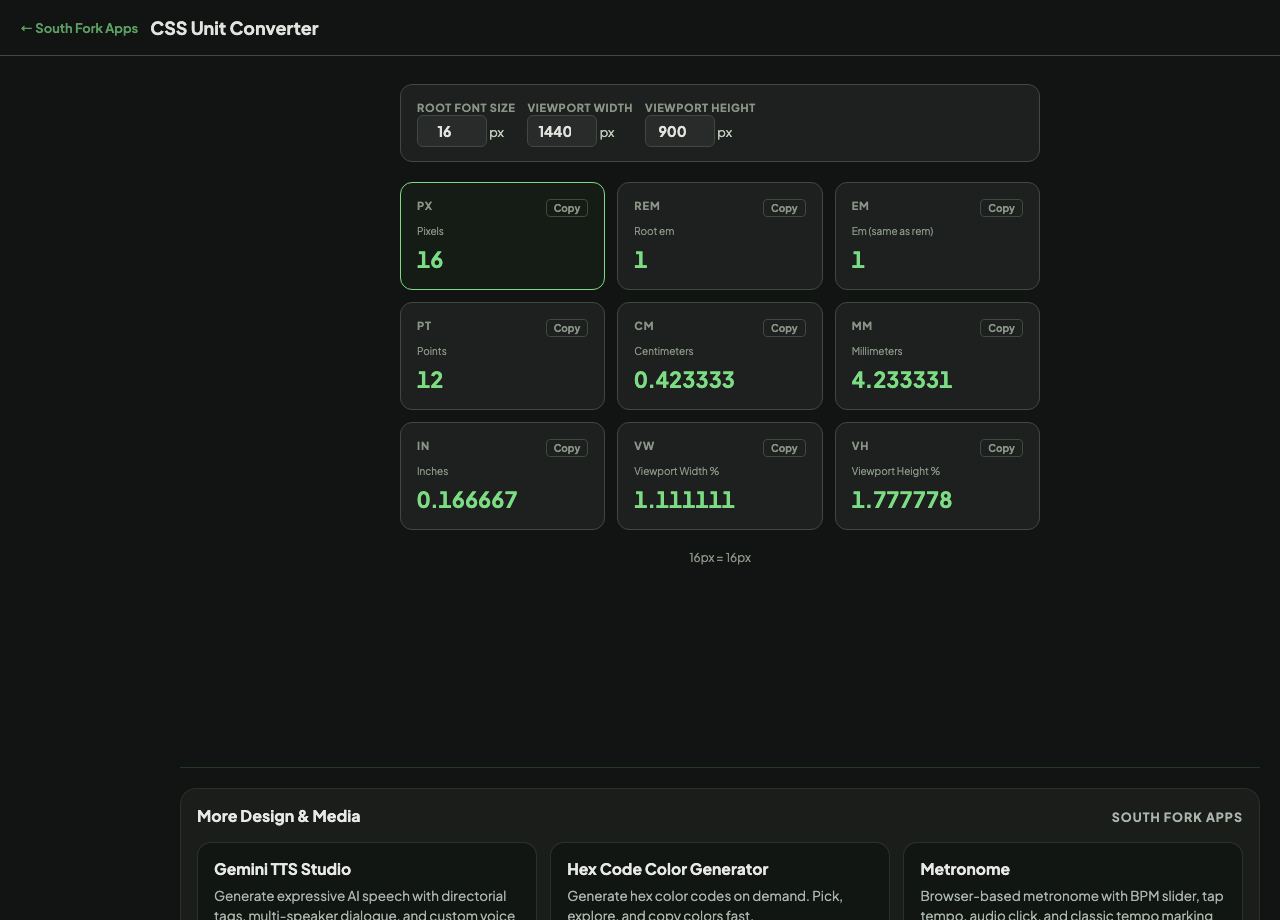The height and width of the screenshot is (920, 1280).
Task: Edit the Root Font Size input field
Action: click(452, 131)
